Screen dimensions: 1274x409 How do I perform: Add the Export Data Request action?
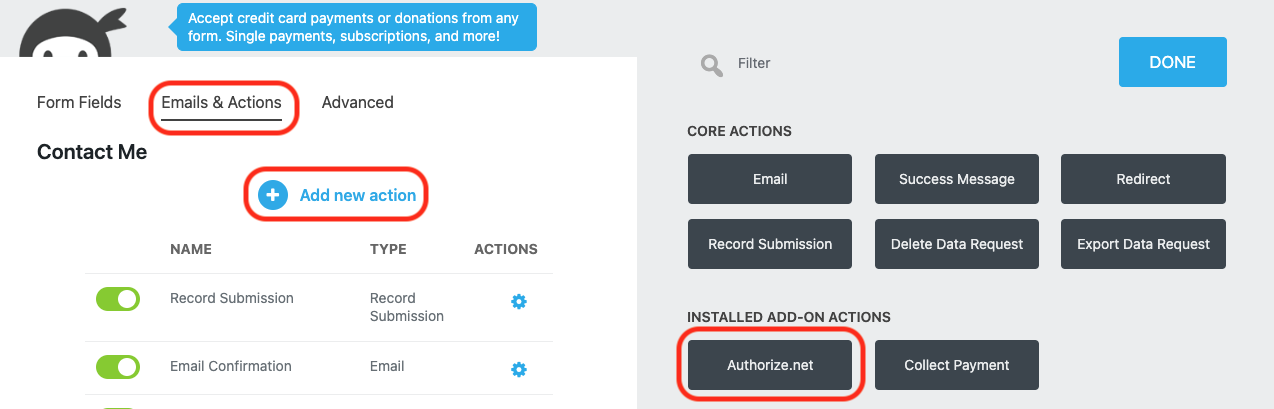tap(1143, 244)
